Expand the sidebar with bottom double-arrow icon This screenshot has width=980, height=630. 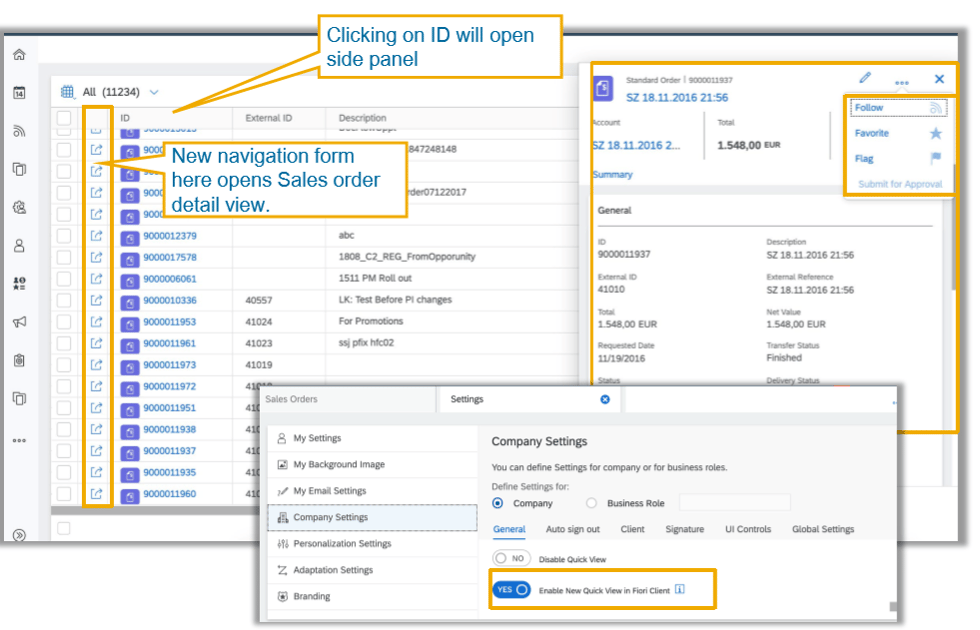click(19, 535)
